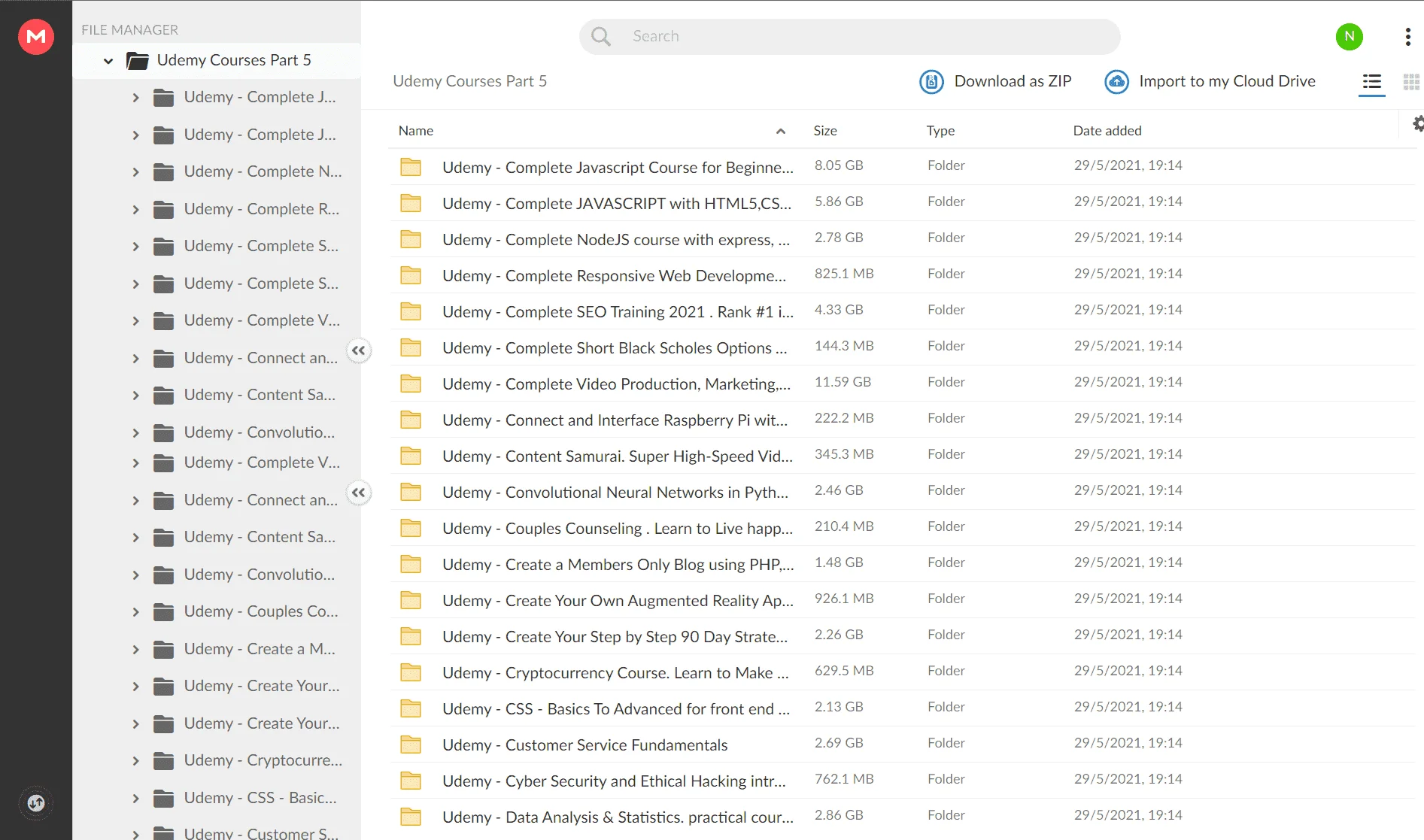The width and height of the screenshot is (1424, 840).
Task: Select sidebar item Udemy - Create Your... below Create a M...
Action: click(261, 686)
